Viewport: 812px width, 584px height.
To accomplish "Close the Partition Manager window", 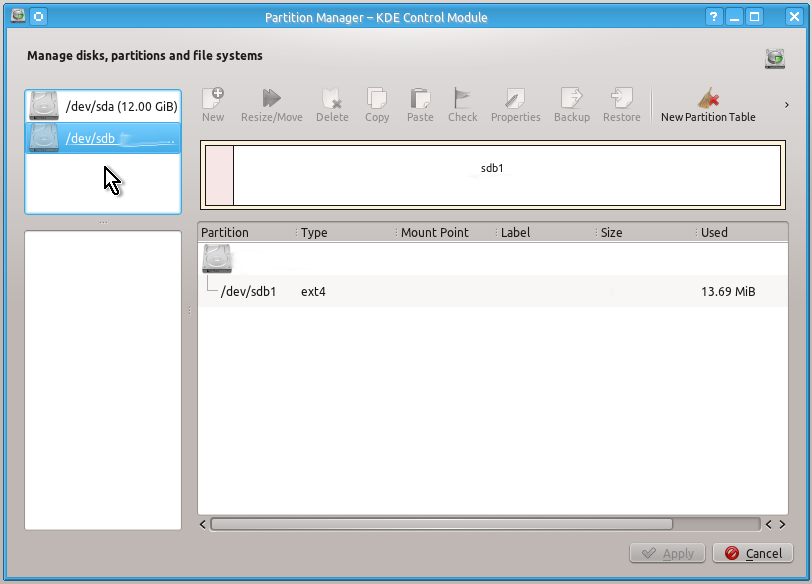I will tap(794, 17).
